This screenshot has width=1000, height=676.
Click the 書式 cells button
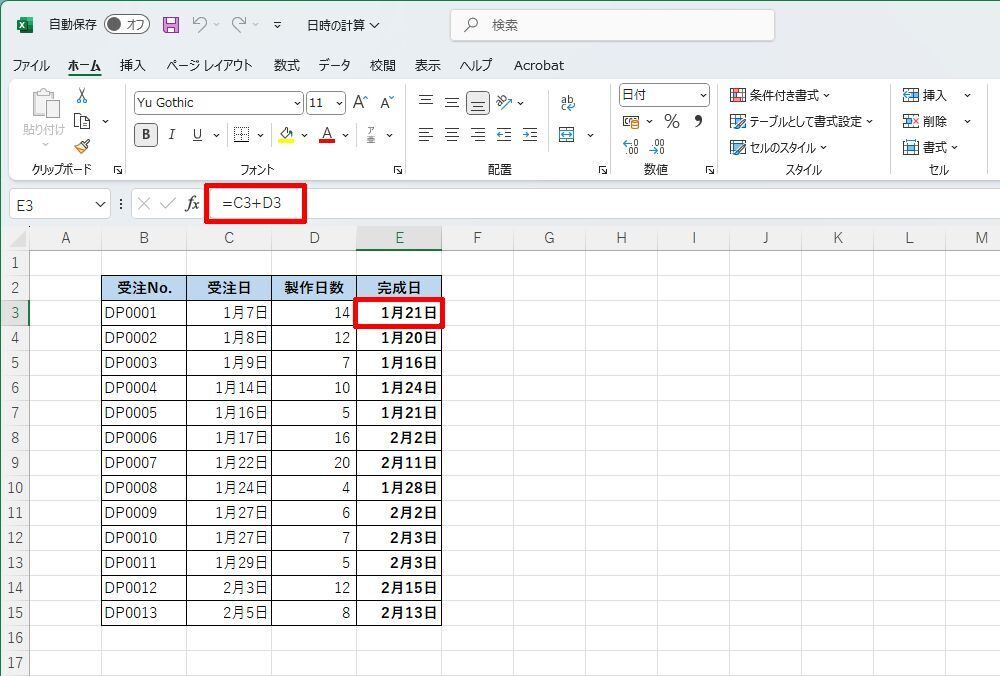[930, 147]
